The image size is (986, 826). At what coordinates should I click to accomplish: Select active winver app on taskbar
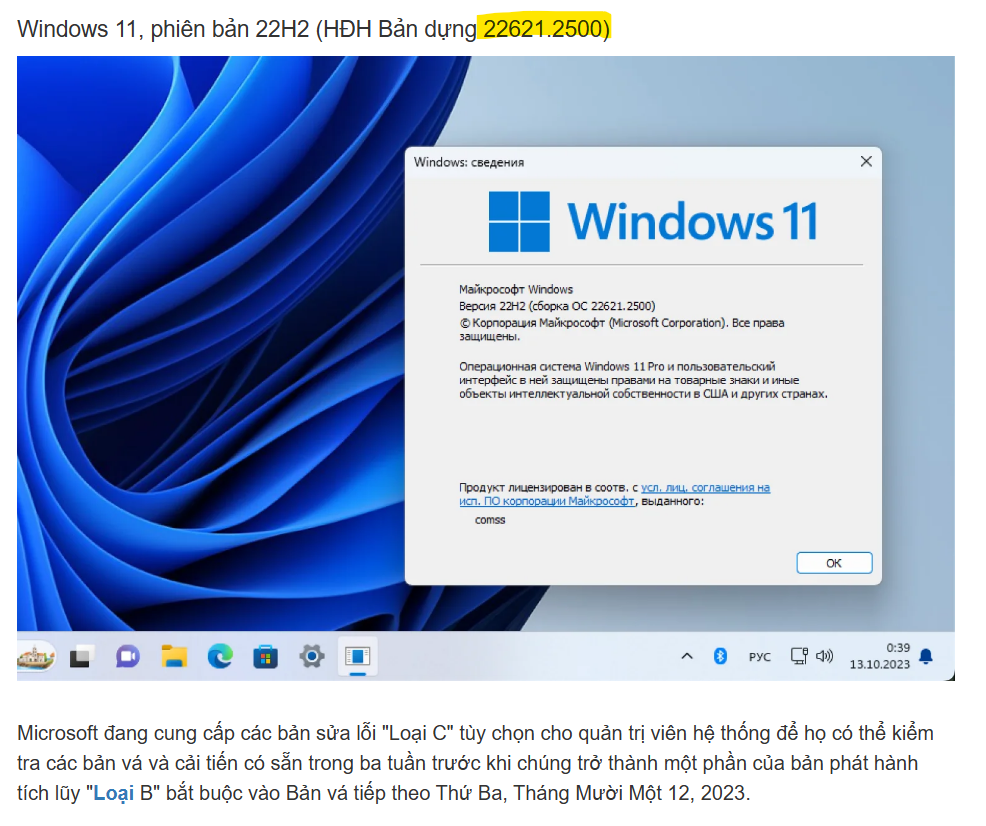point(357,657)
